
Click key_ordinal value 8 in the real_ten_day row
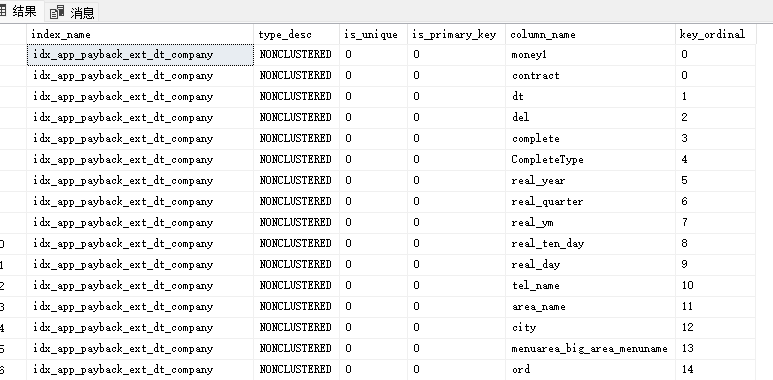pos(715,243)
